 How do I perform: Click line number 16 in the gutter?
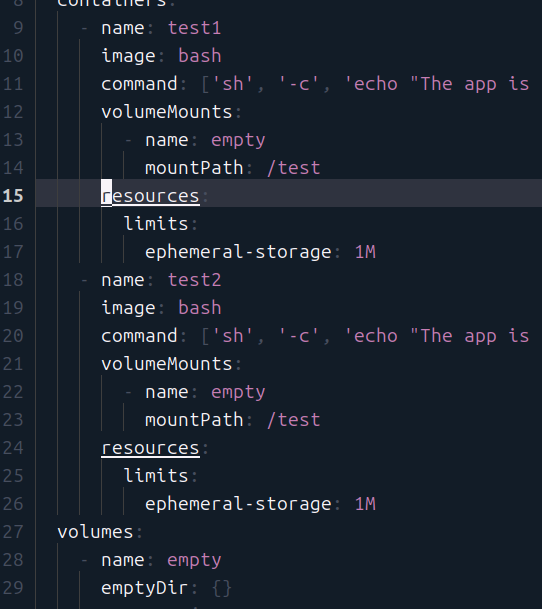coord(13,224)
